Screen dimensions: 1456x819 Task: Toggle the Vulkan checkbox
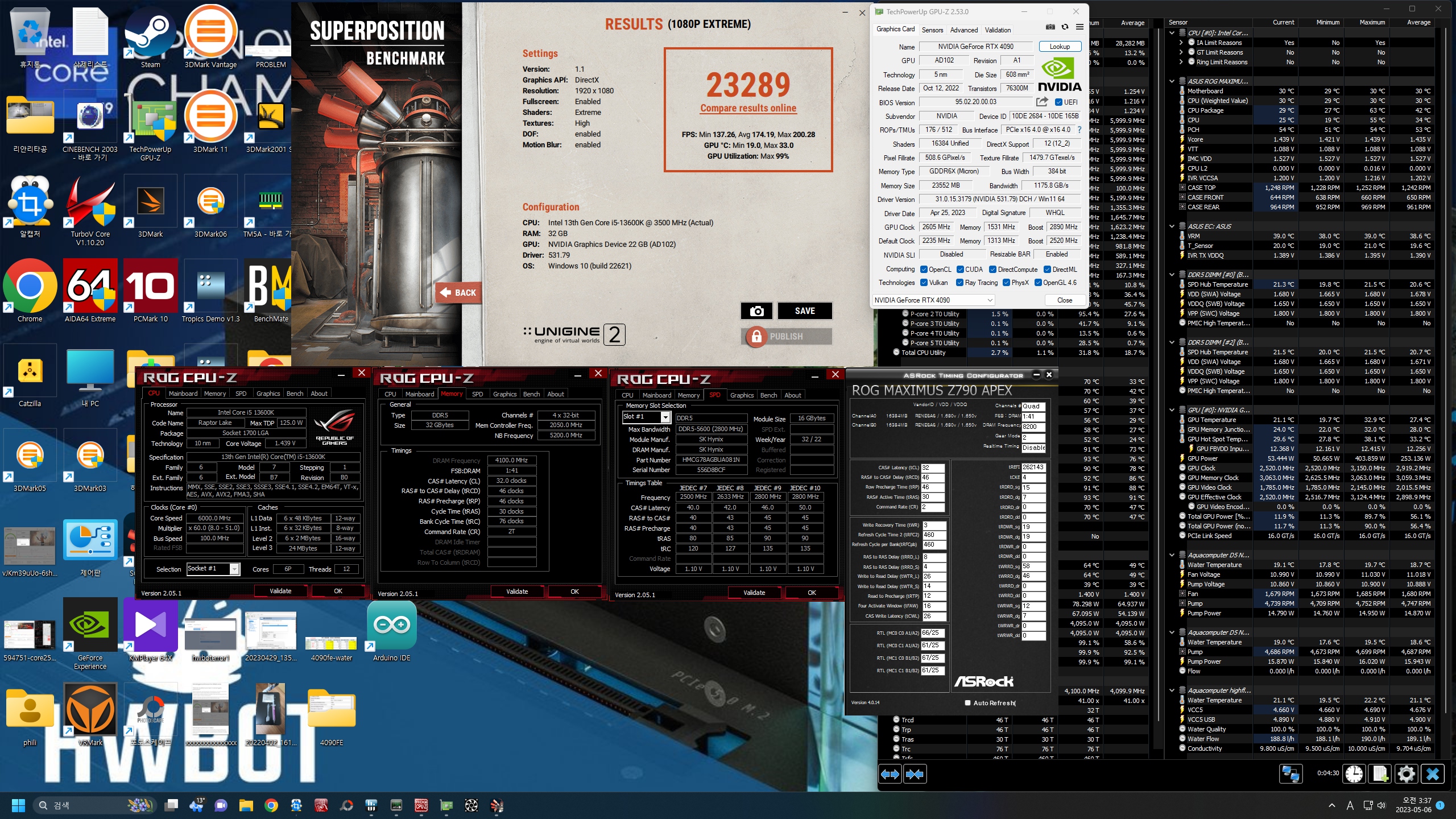coord(924,283)
